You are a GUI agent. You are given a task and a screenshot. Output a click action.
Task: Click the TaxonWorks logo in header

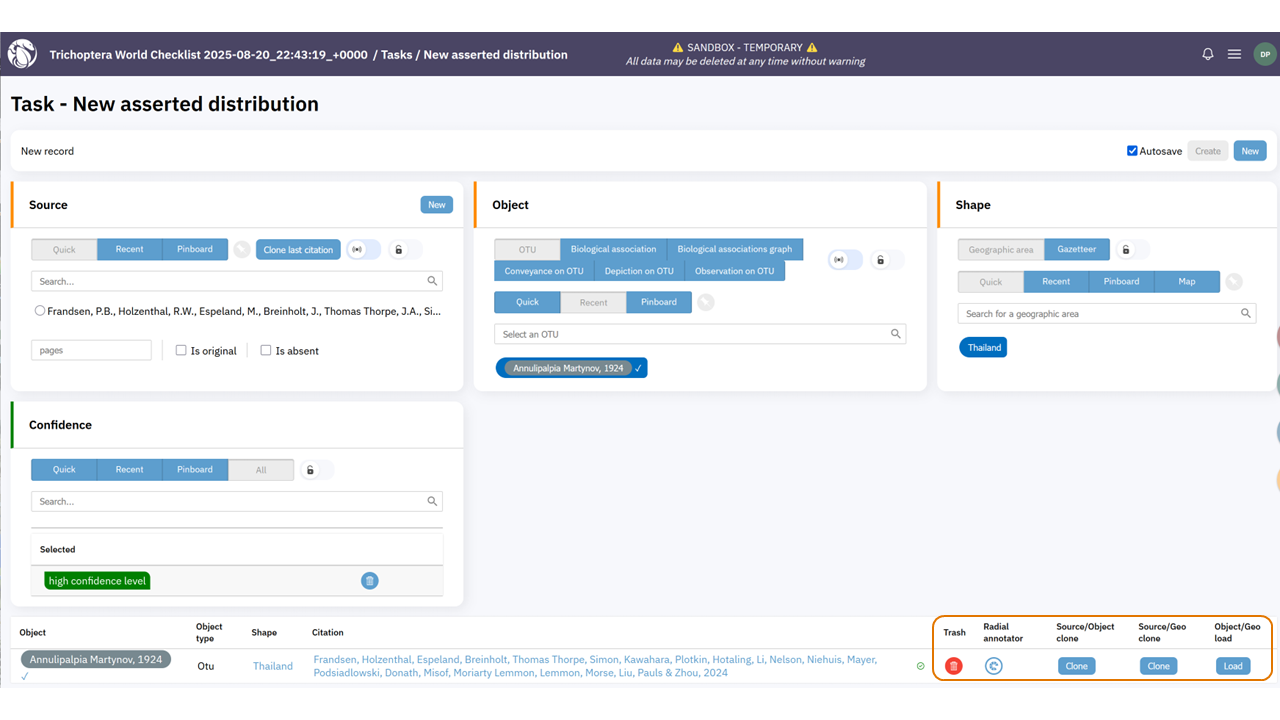pos(22,54)
